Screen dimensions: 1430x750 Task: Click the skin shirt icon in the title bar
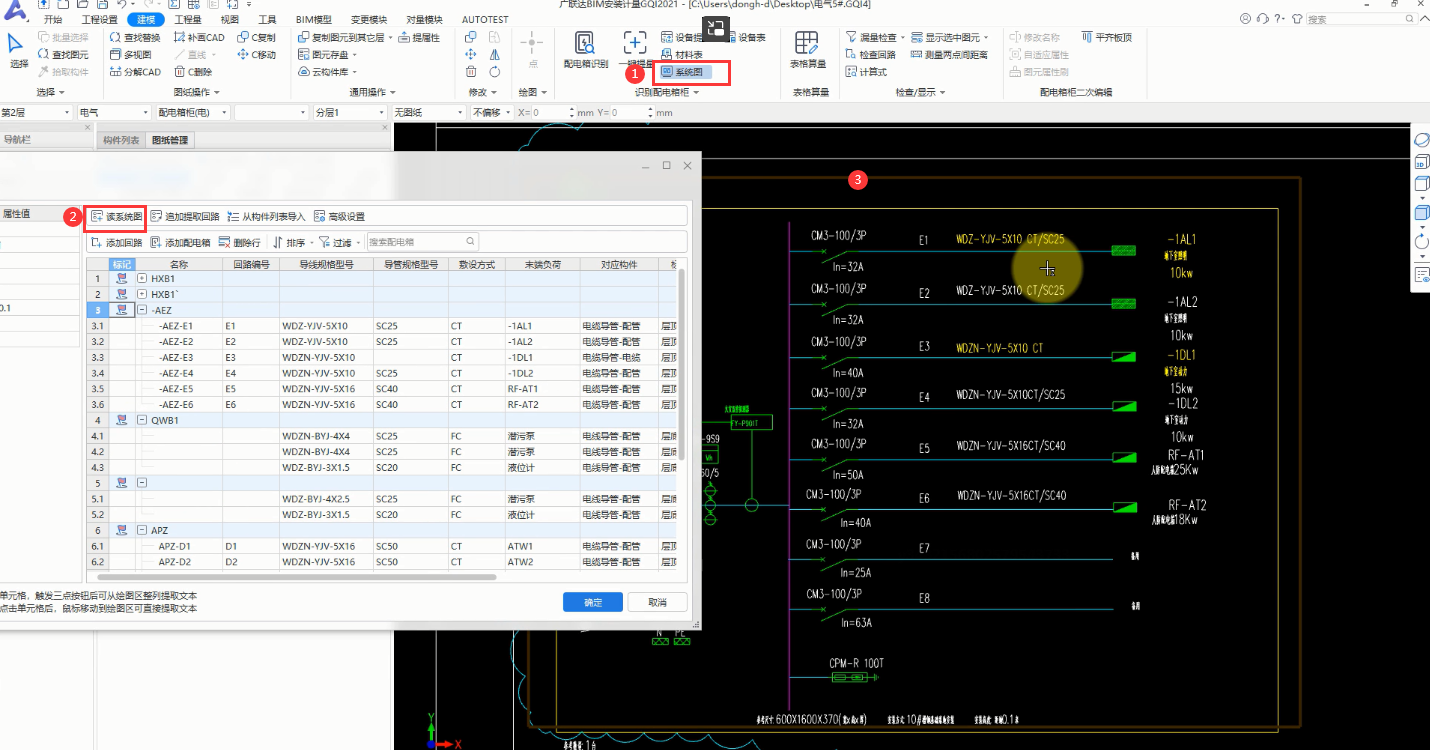click(x=1297, y=19)
